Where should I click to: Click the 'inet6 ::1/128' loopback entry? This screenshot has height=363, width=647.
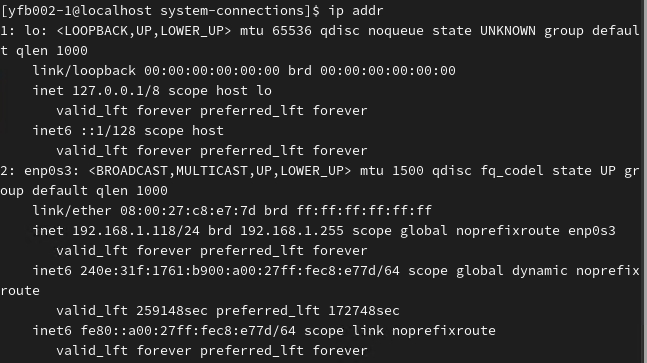[x=84, y=131]
